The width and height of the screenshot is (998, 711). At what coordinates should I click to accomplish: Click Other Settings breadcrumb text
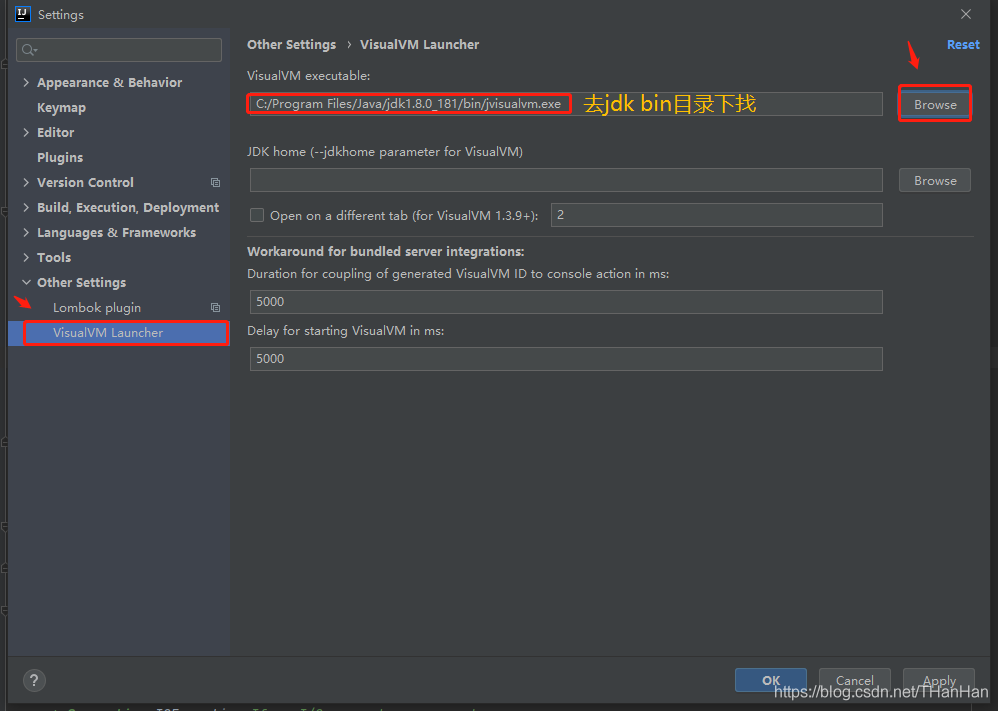click(x=292, y=45)
